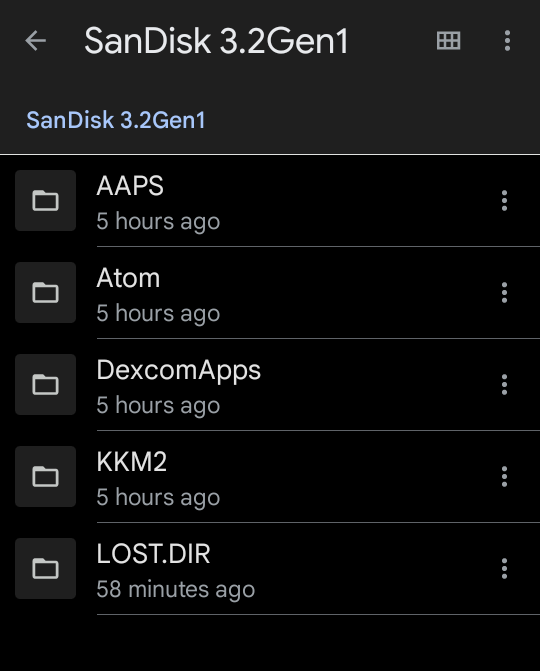The width and height of the screenshot is (540, 671).
Task: Open the LOST.DIR folder name
Action: tap(154, 554)
